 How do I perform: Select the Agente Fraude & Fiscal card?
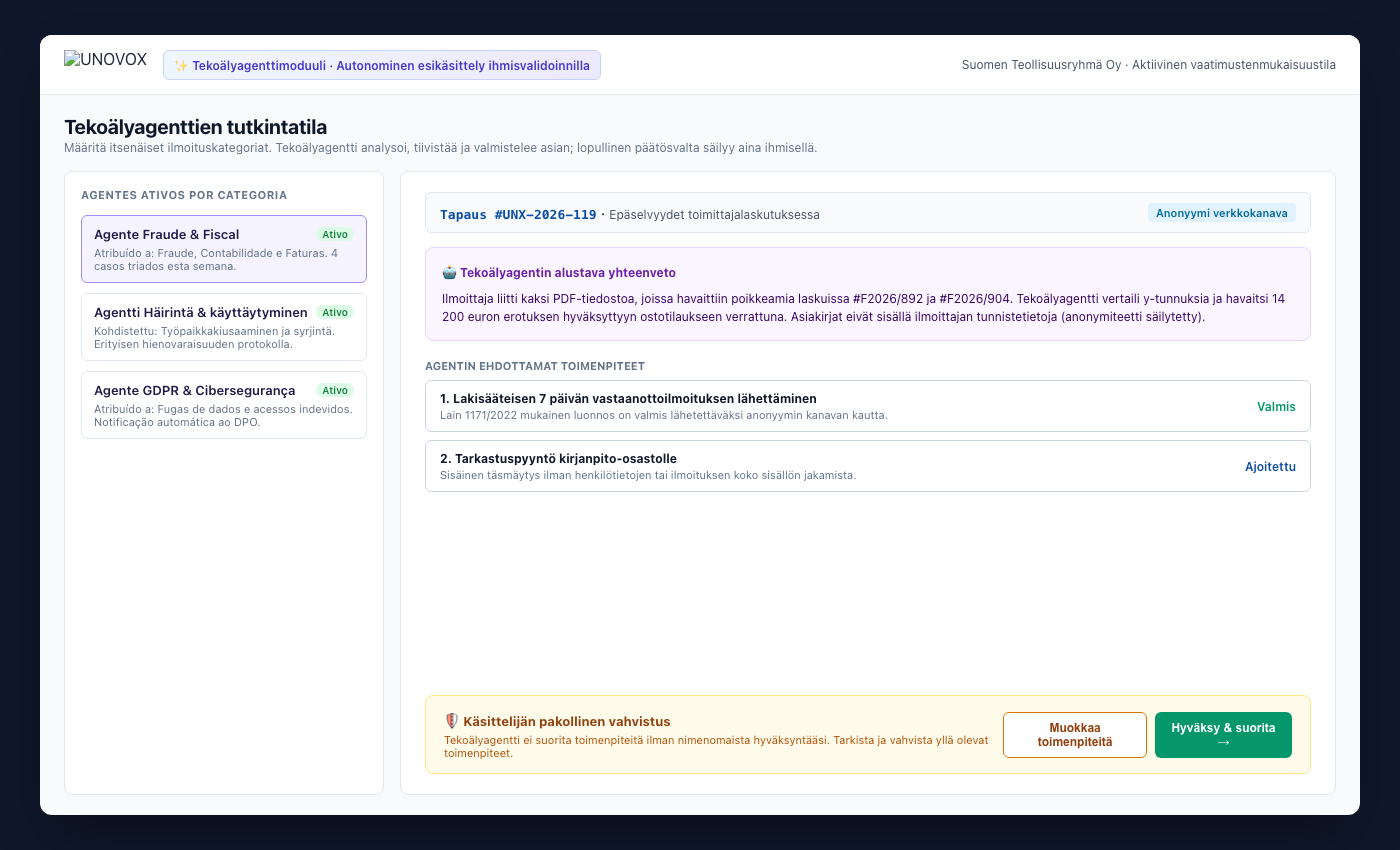(x=224, y=249)
